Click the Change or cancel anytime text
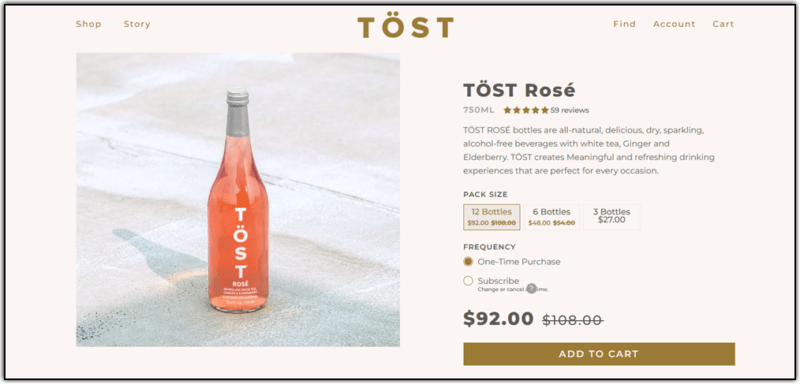This screenshot has width=800, height=384. pos(513,290)
